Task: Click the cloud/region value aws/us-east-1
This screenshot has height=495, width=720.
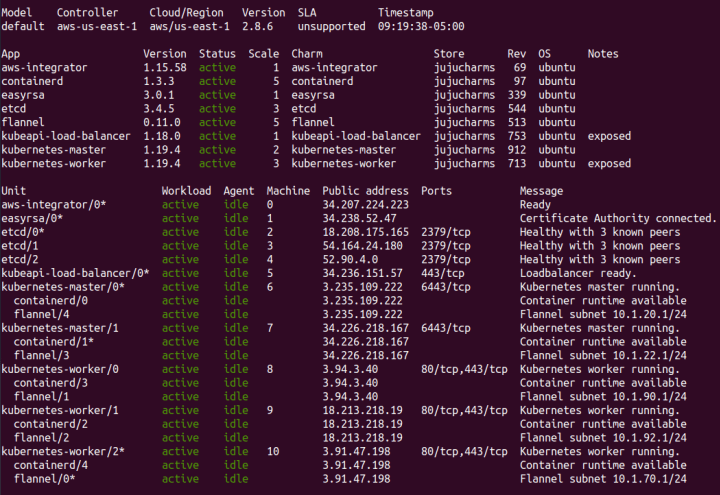Action: coord(190,27)
